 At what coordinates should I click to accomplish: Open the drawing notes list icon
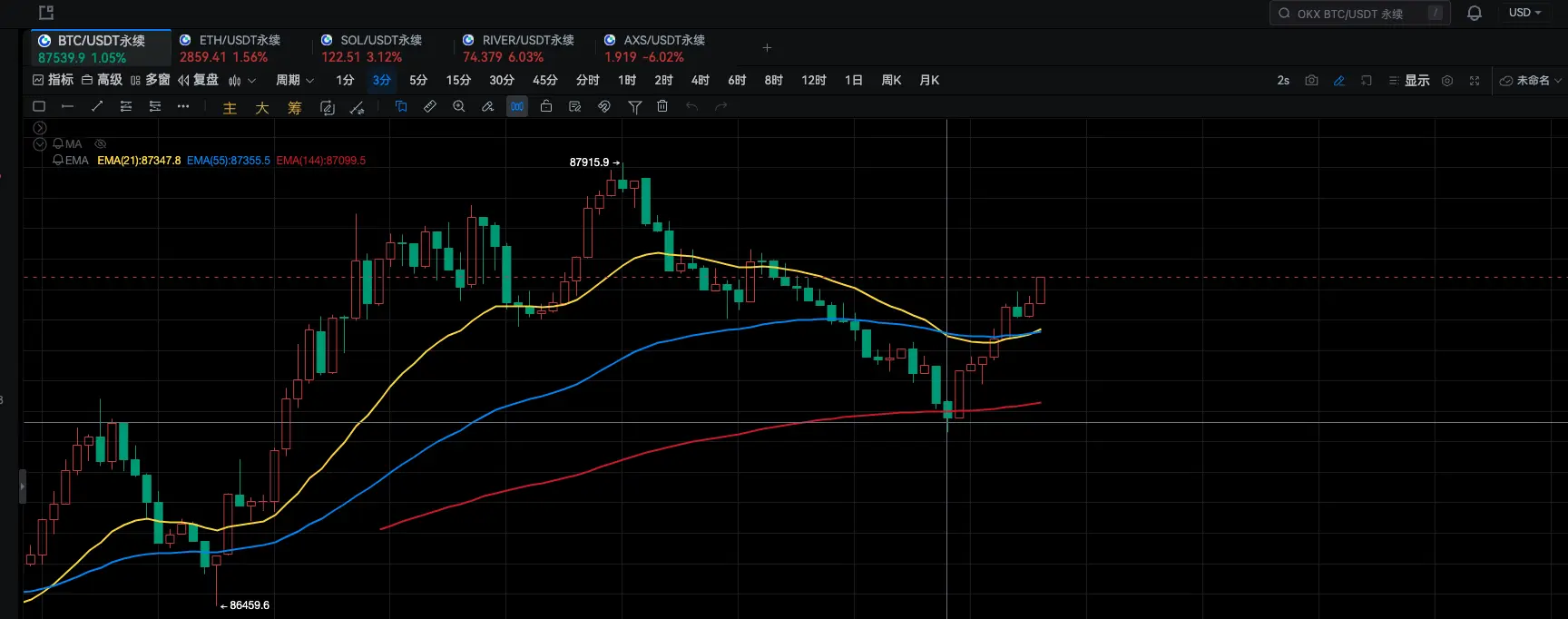point(575,106)
